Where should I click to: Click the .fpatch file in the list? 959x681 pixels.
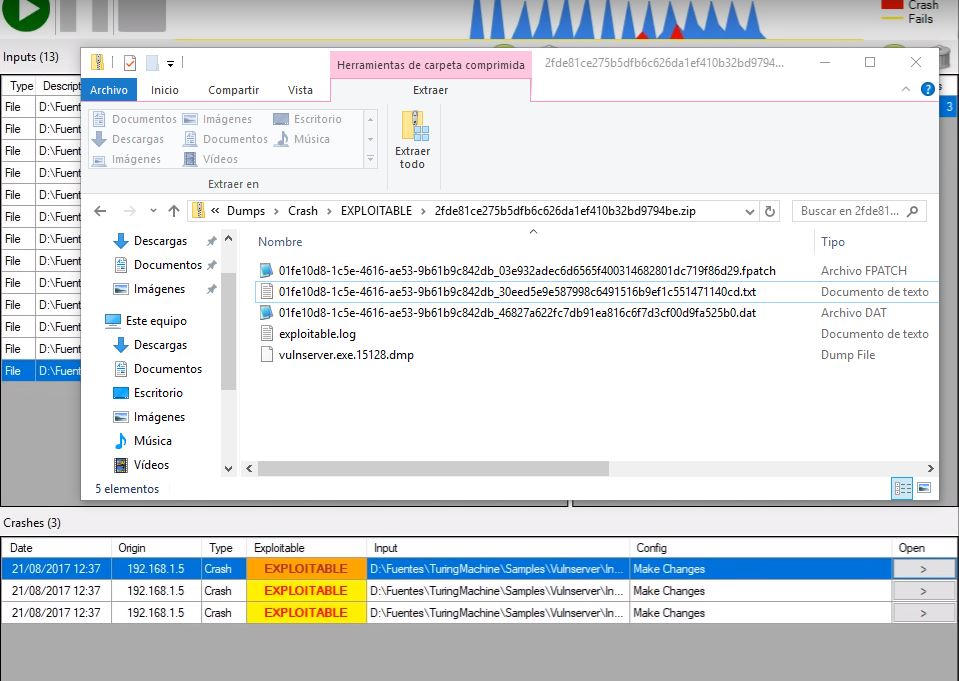pos(526,271)
